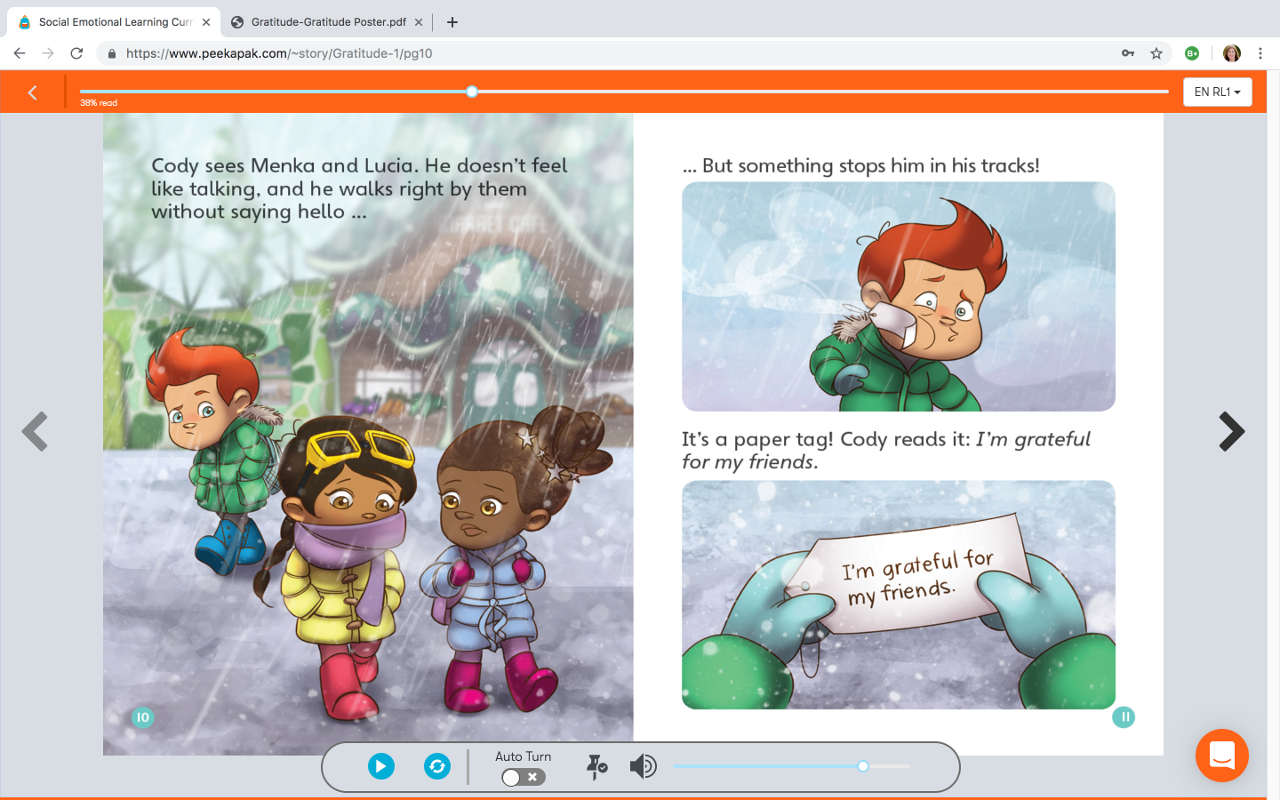
Task: Click the site padlock icon
Action: click(x=112, y=54)
